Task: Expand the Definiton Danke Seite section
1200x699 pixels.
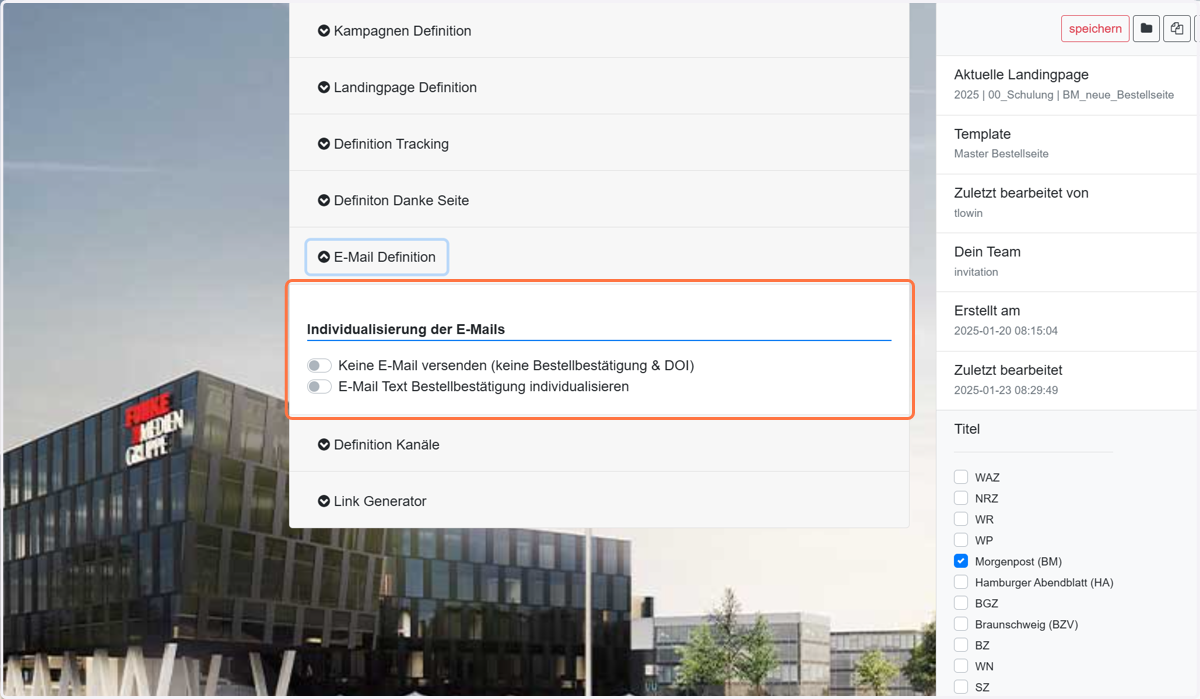Action: [x=393, y=200]
